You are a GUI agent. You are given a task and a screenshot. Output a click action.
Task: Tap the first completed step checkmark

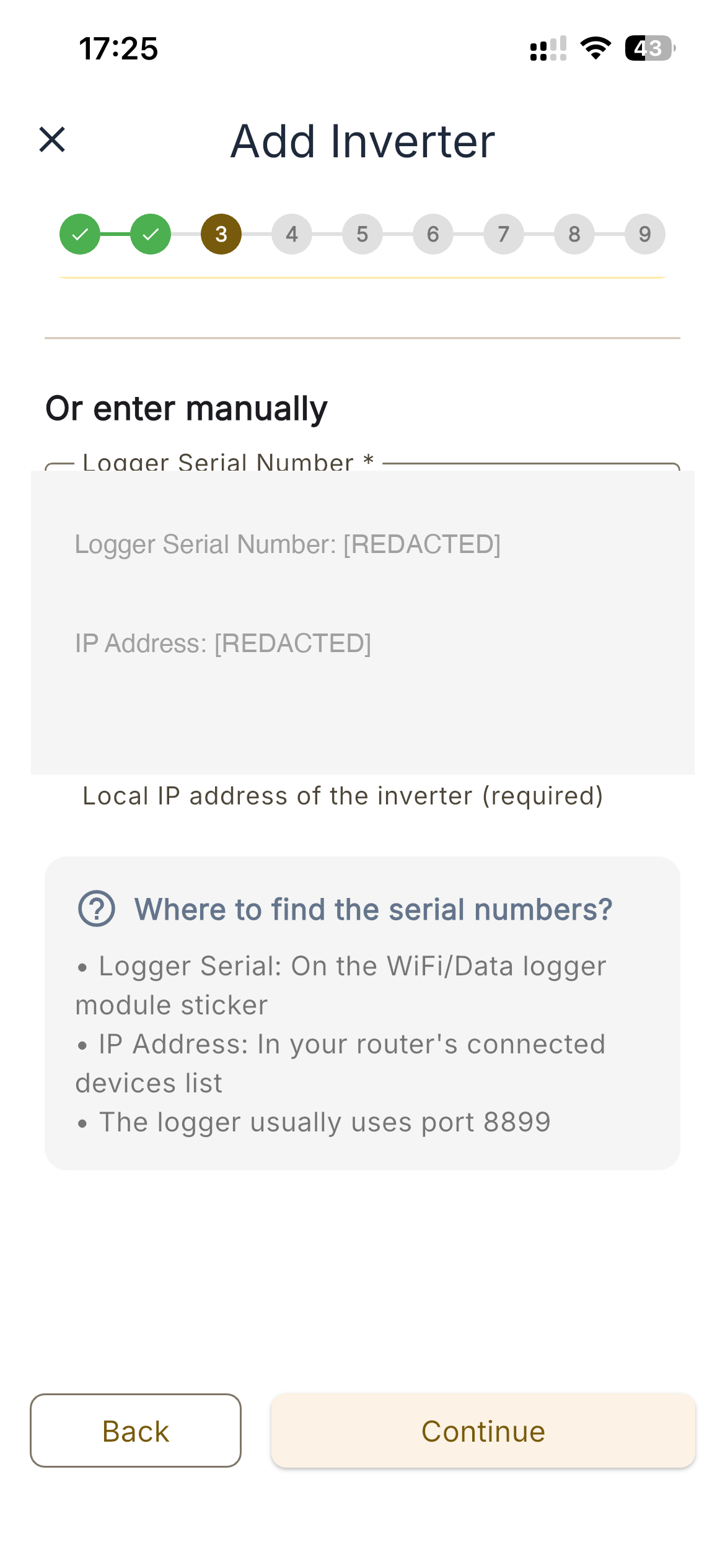[x=80, y=234]
